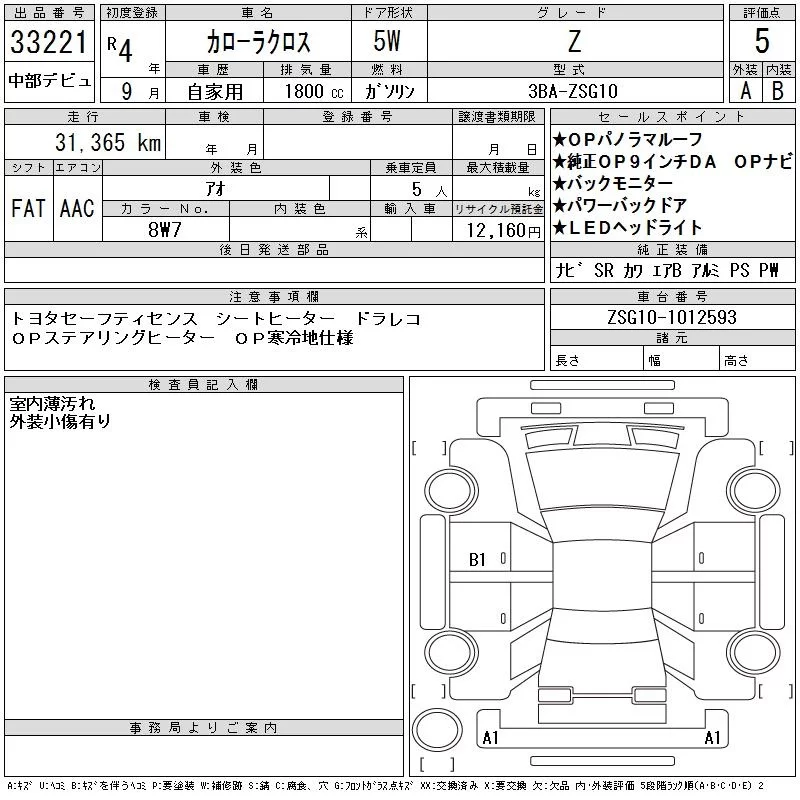The height and width of the screenshot is (800, 800).
Task: Click the model code 3BA-ZSG10
Action: (x=573, y=91)
